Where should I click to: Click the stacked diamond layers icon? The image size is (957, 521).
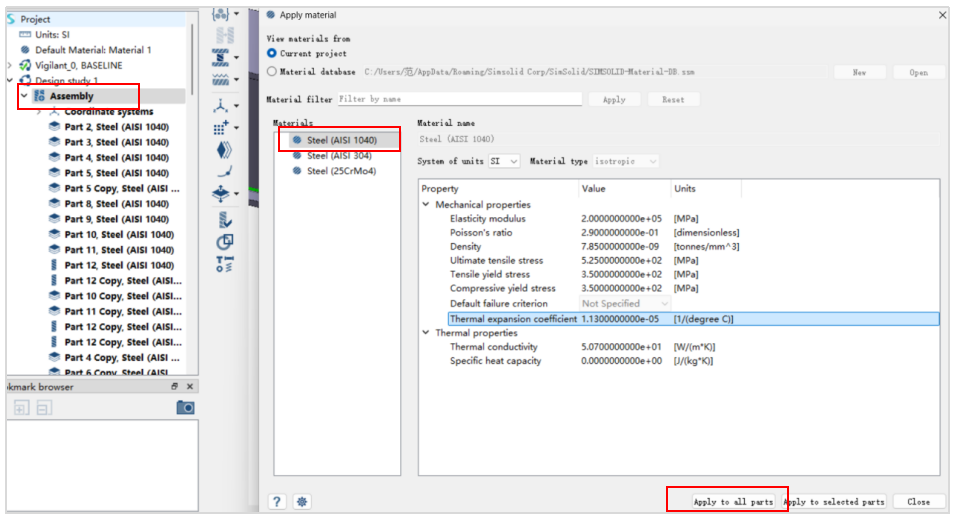point(224,150)
